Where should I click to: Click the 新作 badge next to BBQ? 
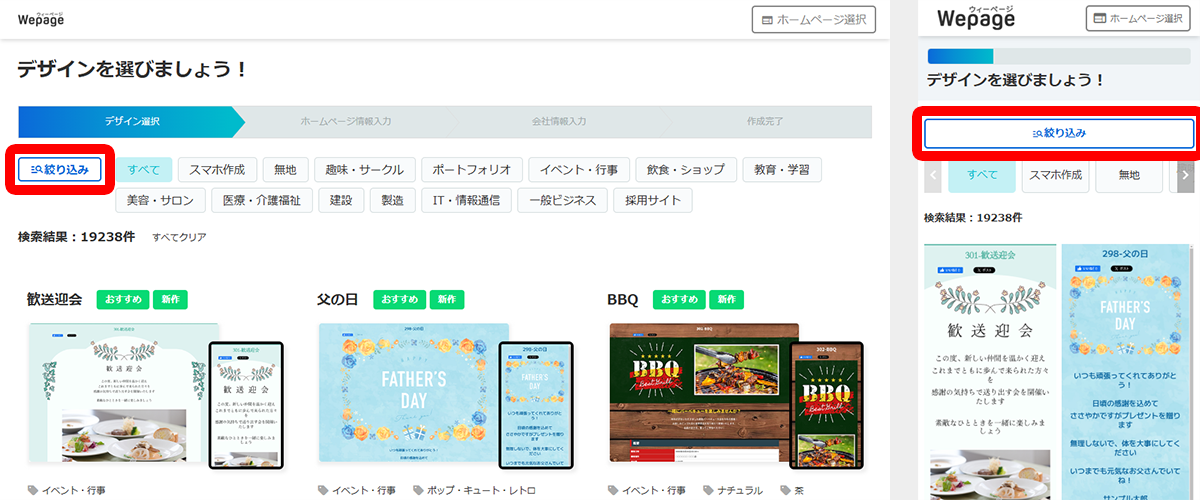tap(726, 299)
